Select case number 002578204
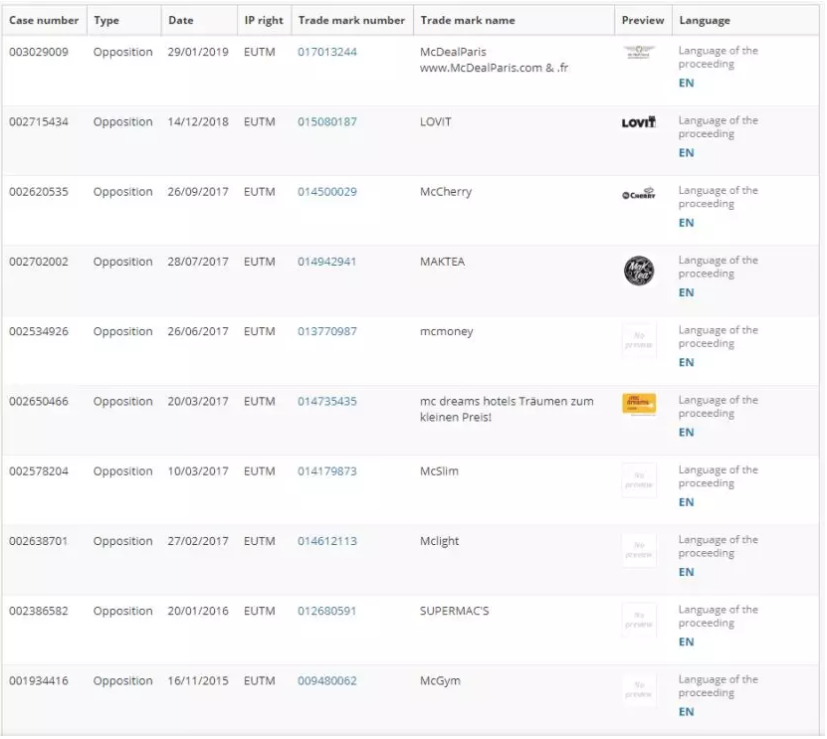827x739 pixels. click(39, 471)
